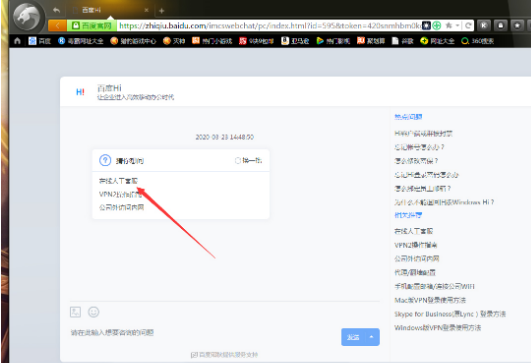Click VPN2操作指南 in the right sidebar
The width and height of the screenshot is (531, 363).
click(x=416, y=245)
